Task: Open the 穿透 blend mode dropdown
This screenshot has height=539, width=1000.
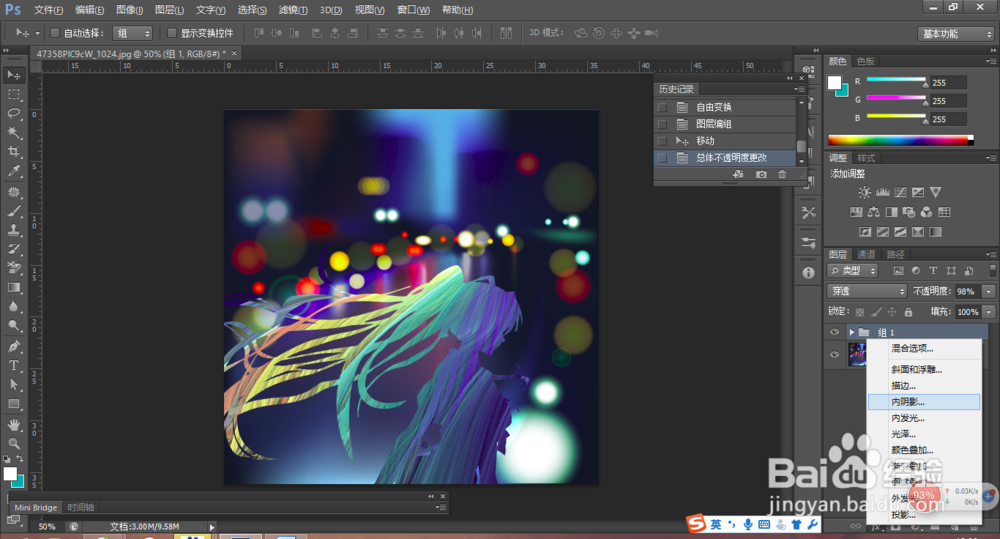Action: point(867,291)
